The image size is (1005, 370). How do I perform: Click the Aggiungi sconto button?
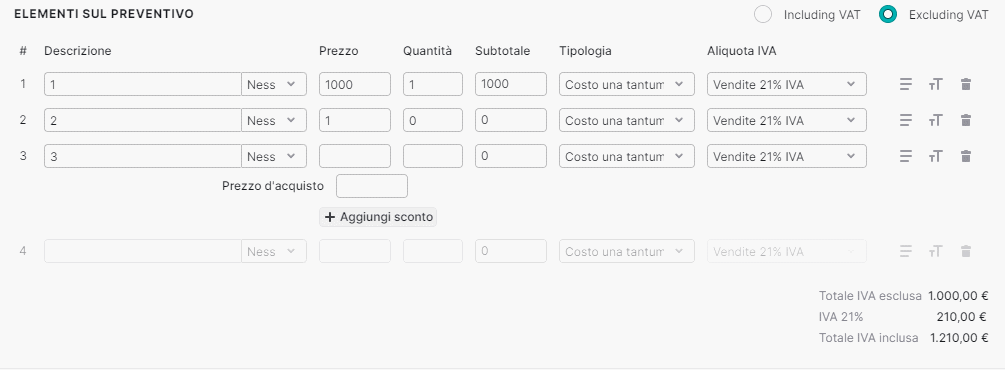(x=378, y=217)
